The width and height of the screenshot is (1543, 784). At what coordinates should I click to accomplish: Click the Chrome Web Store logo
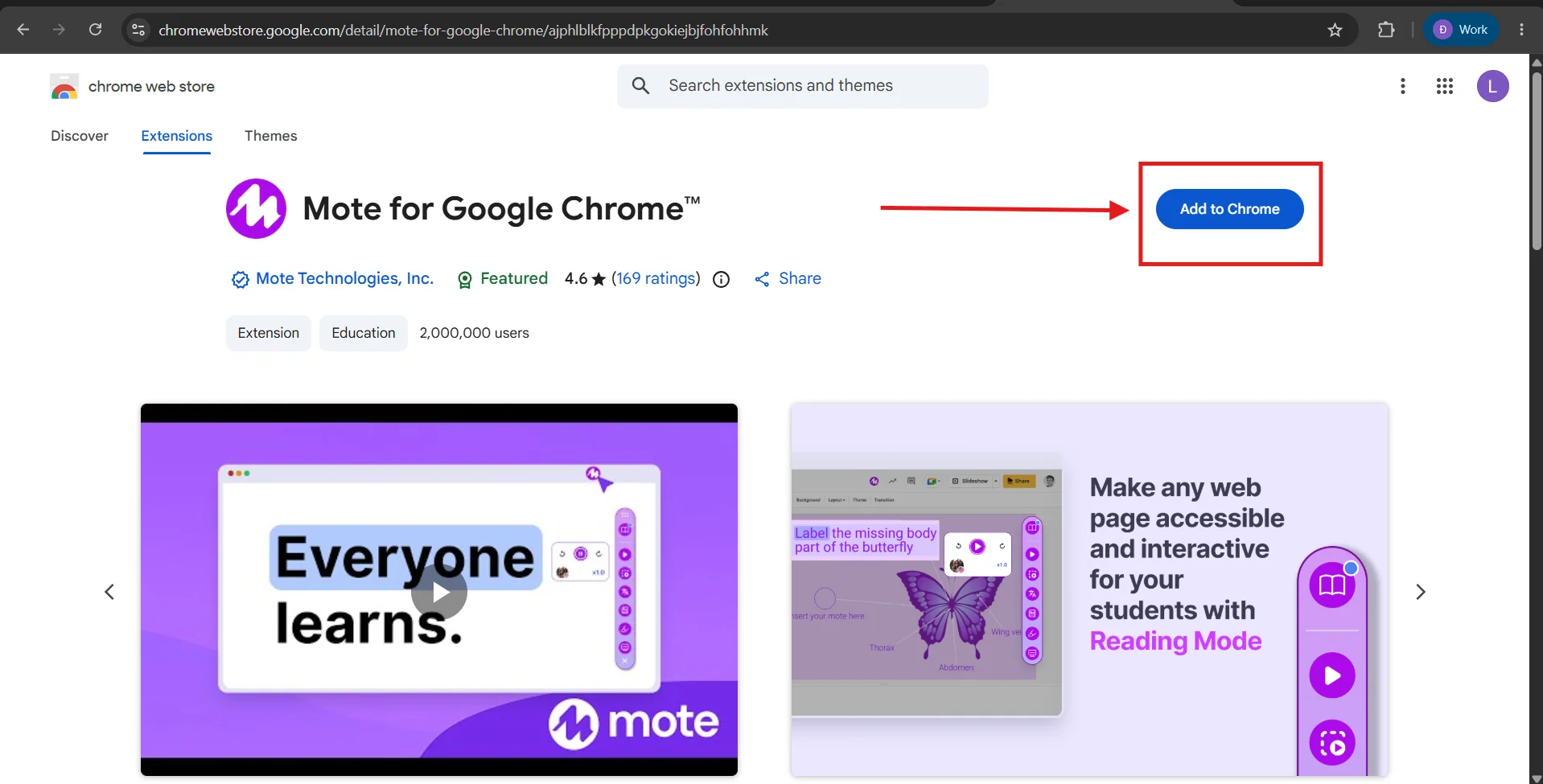(64, 86)
